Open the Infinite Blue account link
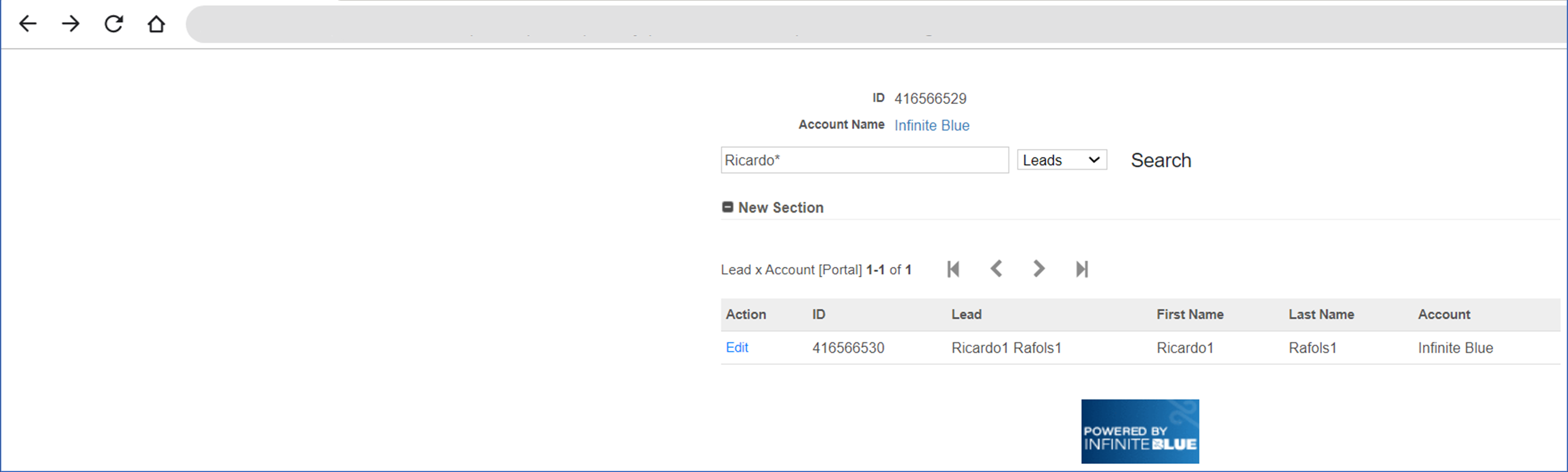 (931, 126)
